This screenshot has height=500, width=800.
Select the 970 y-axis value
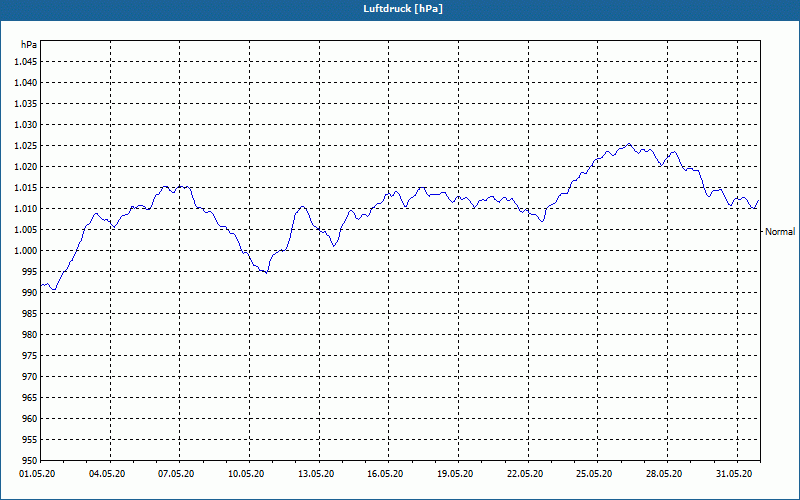[x=30, y=377]
